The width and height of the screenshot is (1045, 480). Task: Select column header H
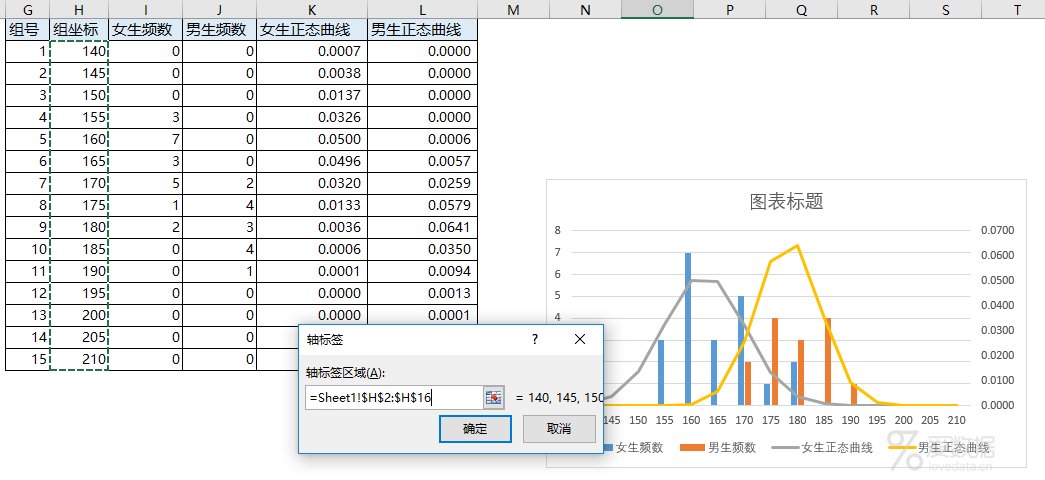[x=79, y=9]
